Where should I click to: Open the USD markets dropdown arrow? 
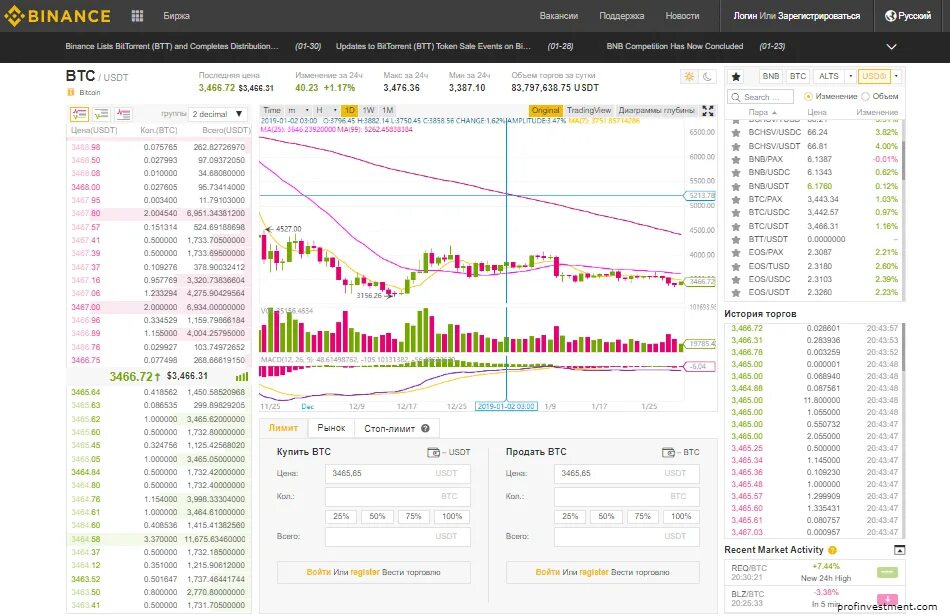coord(896,76)
